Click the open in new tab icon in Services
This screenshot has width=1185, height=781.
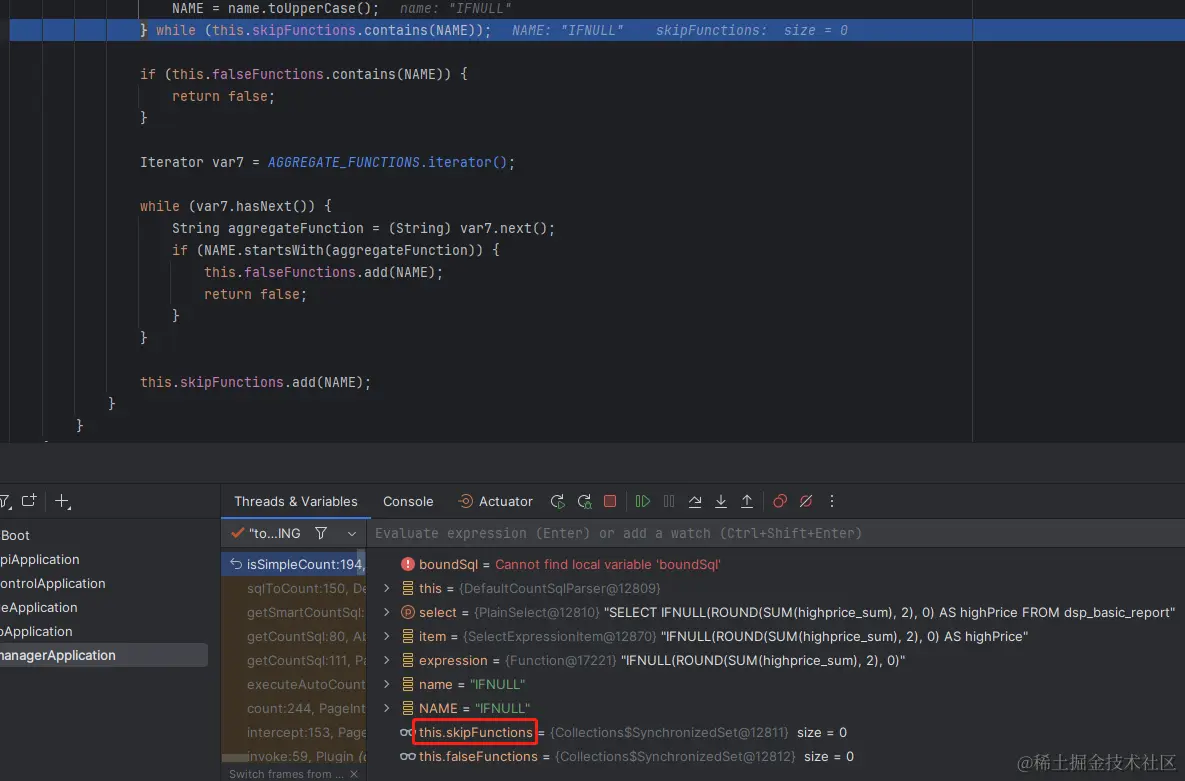(x=29, y=501)
